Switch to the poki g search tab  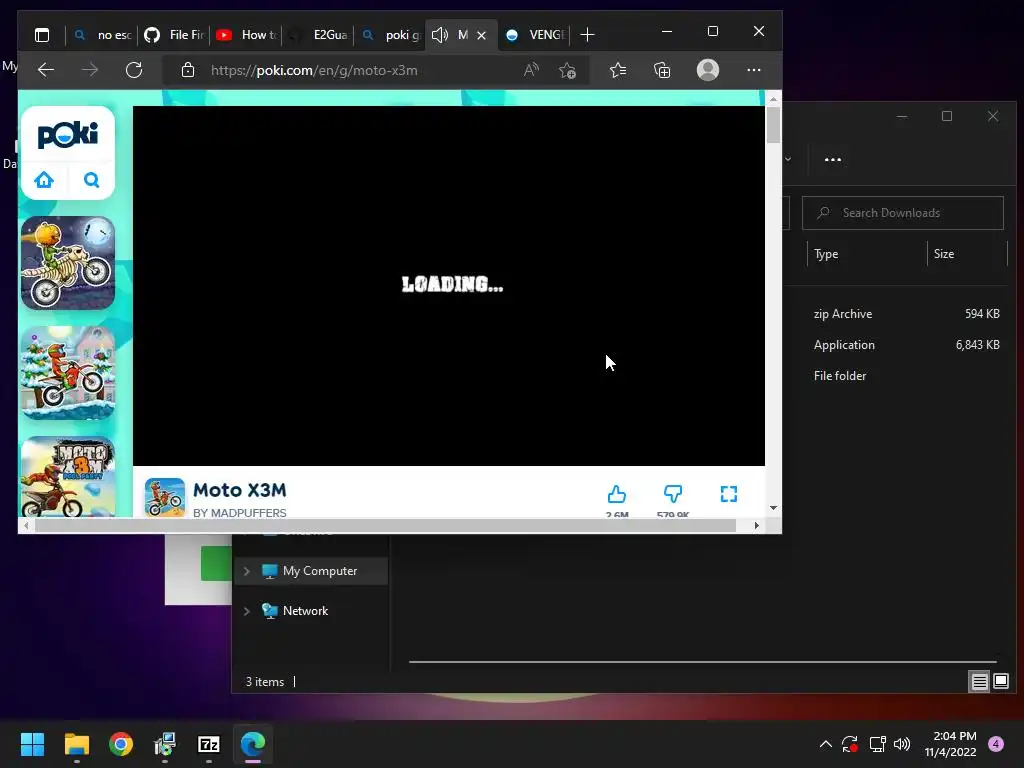tap(390, 35)
